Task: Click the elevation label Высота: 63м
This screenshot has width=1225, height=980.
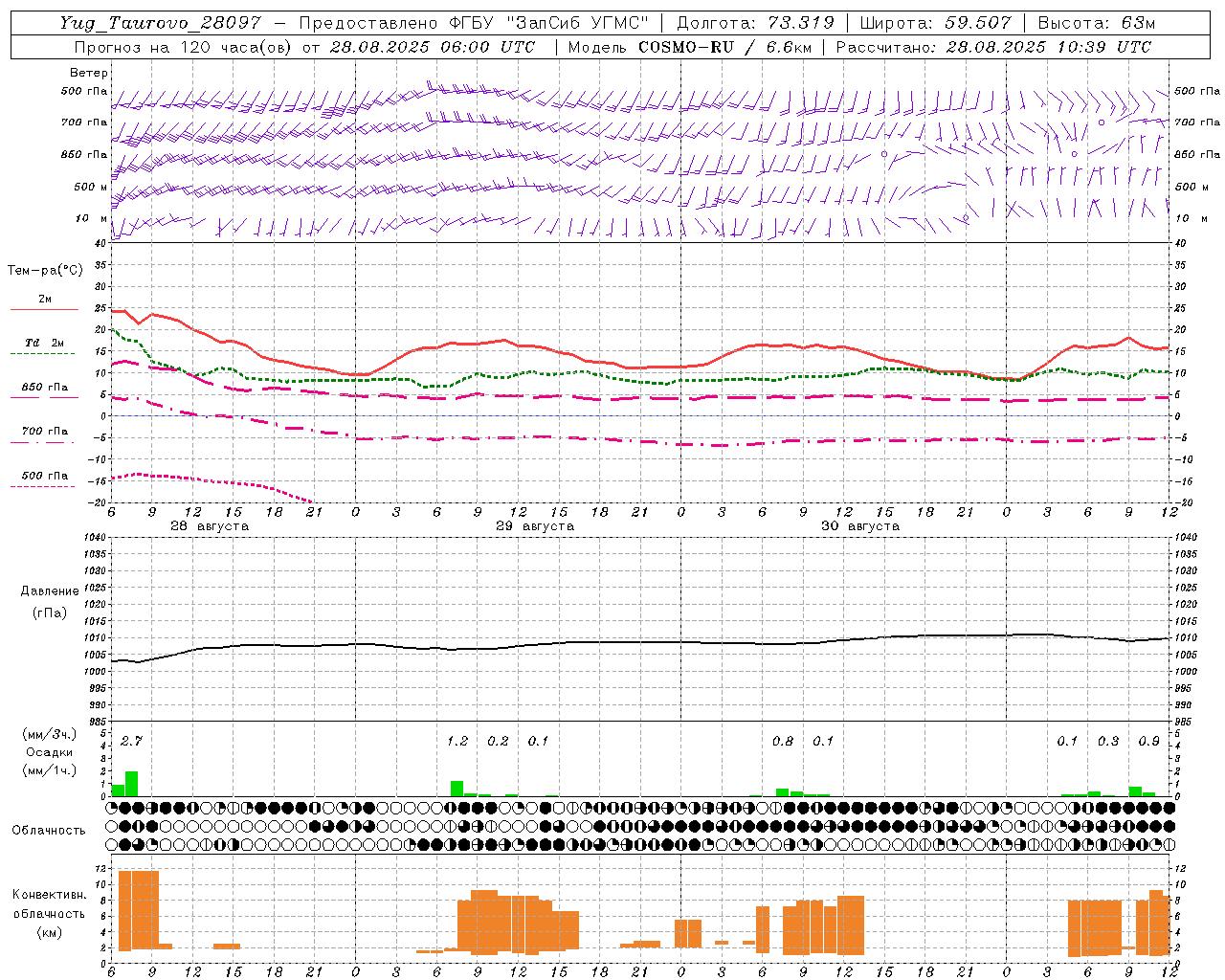Action: [1096, 23]
